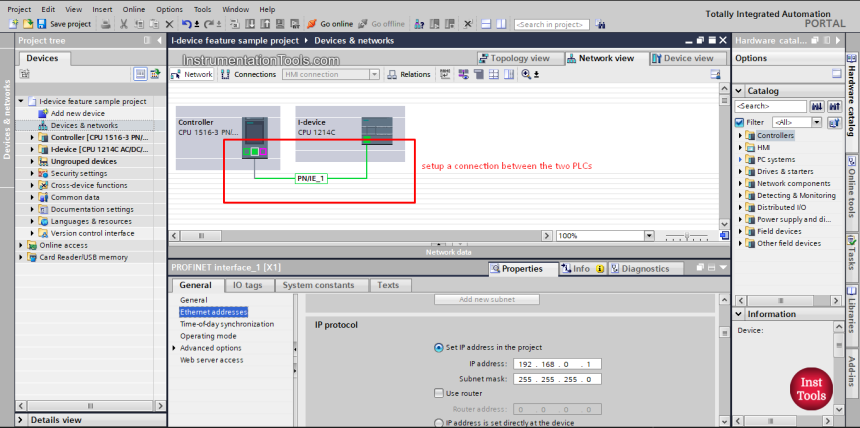Click the show overview icon in Devices tab
Viewport: 860px width, 428px height.
pyautogui.click(x=140, y=74)
